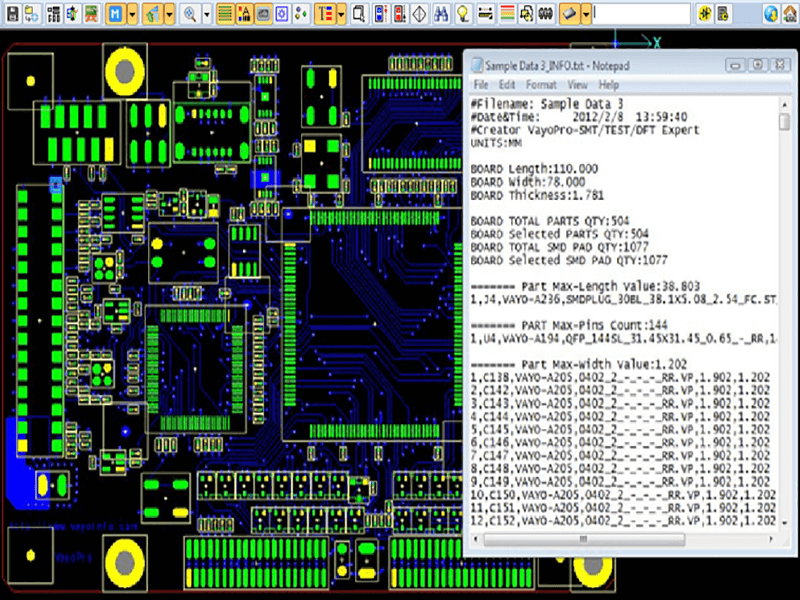Toggle the green horizontal lines view button
This screenshot has height=600, width=800.
[225, 14]
